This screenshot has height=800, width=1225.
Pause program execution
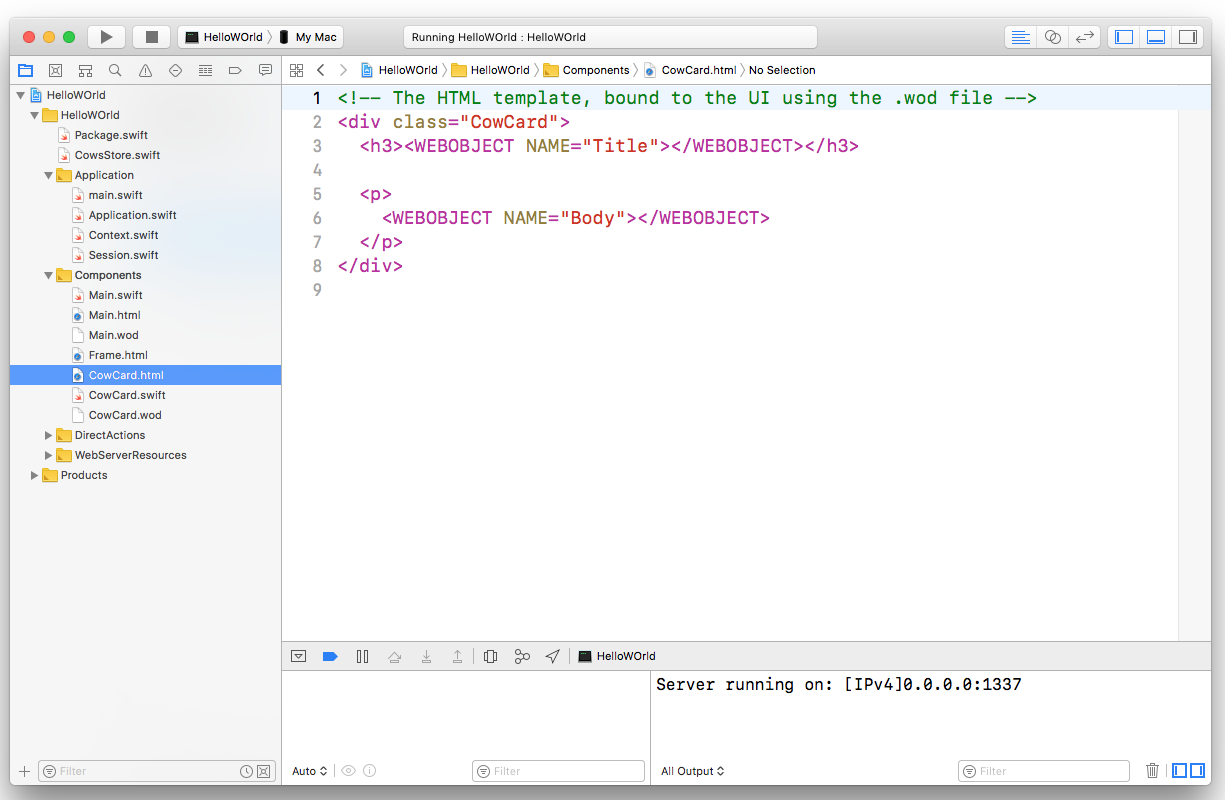coord(362,656)
